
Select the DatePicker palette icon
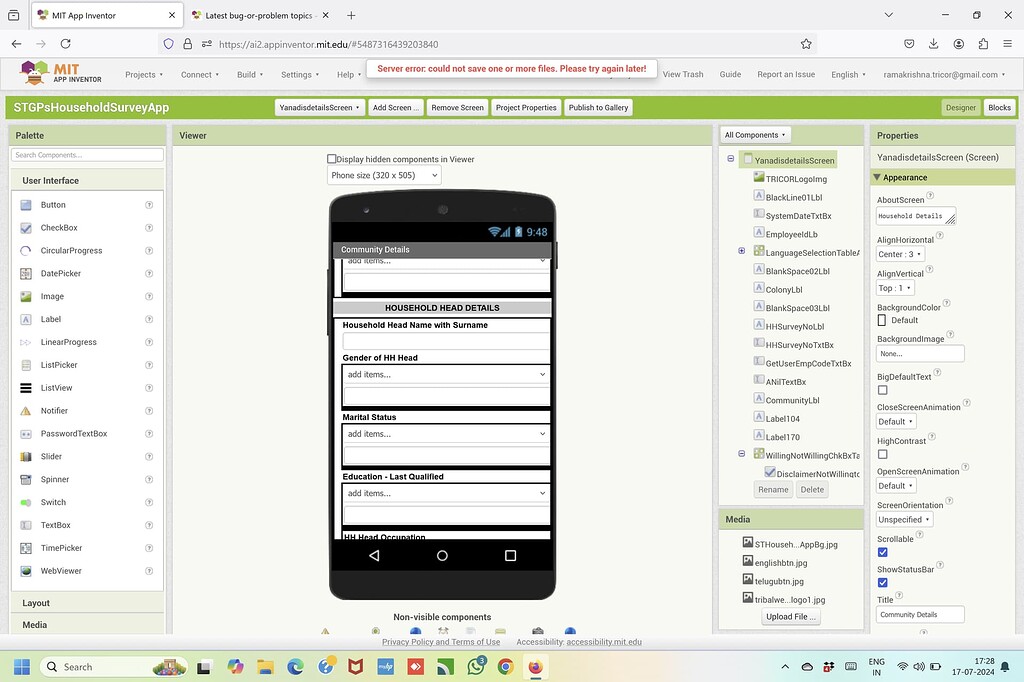coord(26,273)
